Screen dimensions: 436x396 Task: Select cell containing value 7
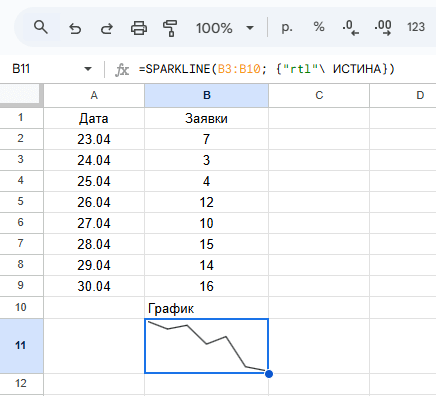[x=207, y=139]
